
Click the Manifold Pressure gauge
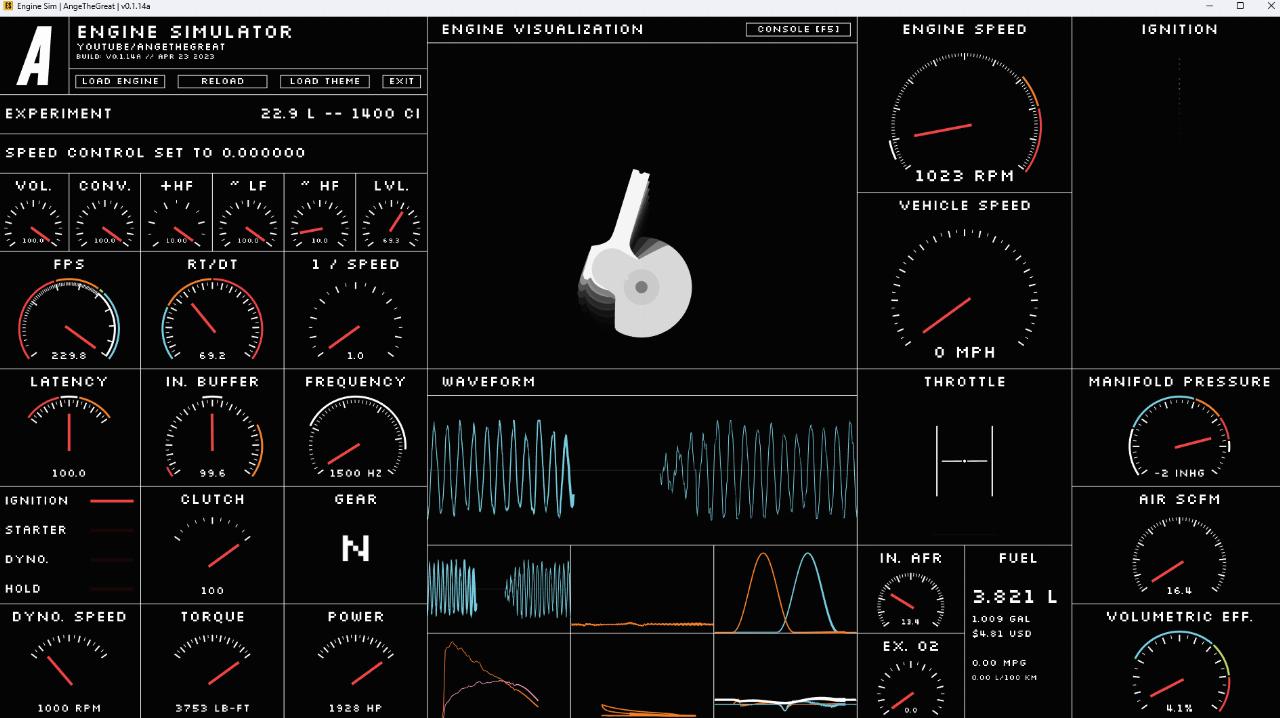pyautogui.click(x=1179, y=437)
